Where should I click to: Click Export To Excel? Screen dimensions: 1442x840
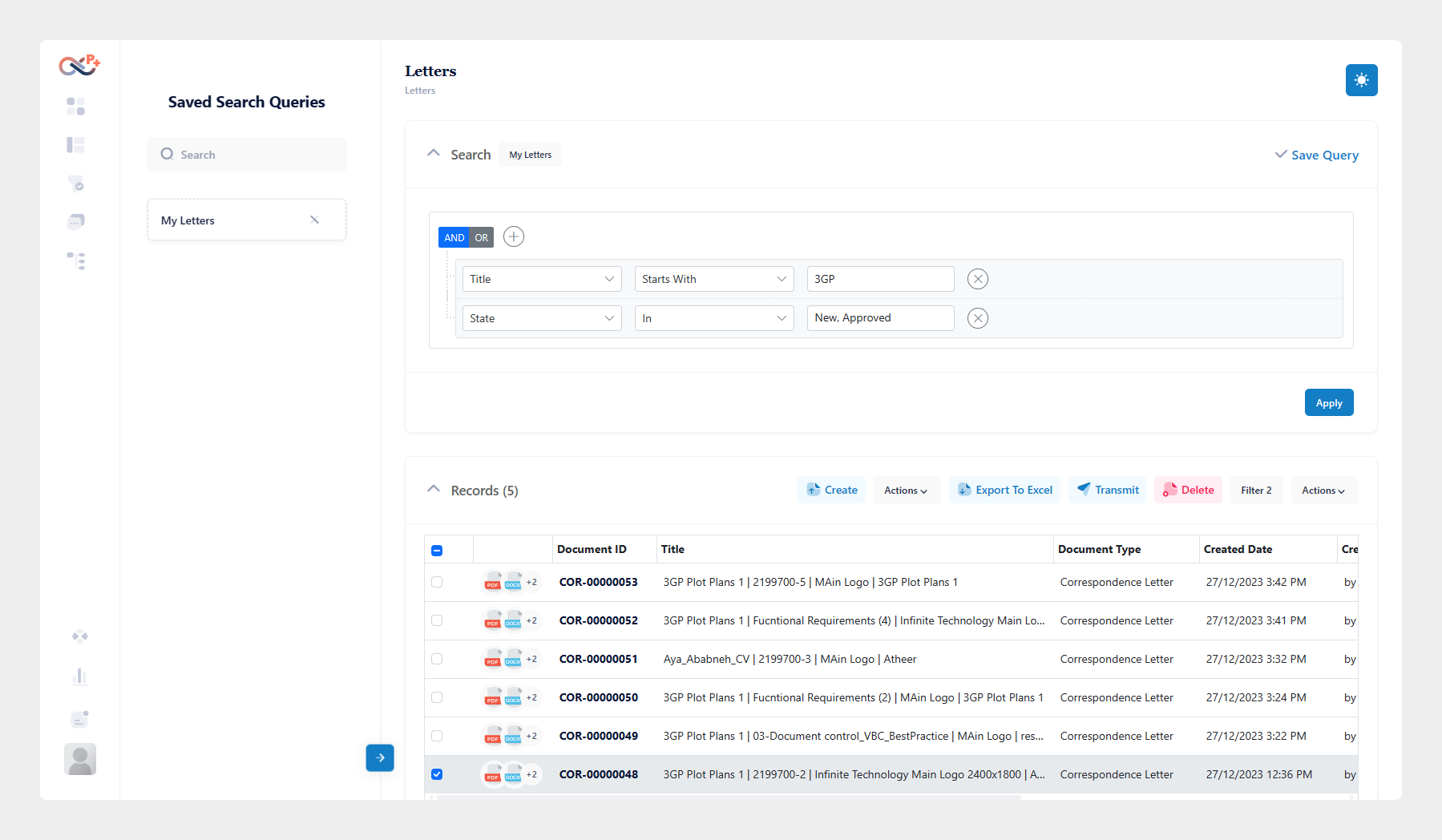(x=1005, y=491)
